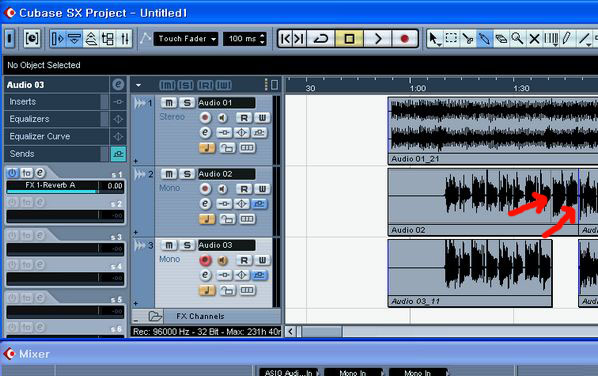Open the Mixer from the toolbar

[x=124, y=39]
